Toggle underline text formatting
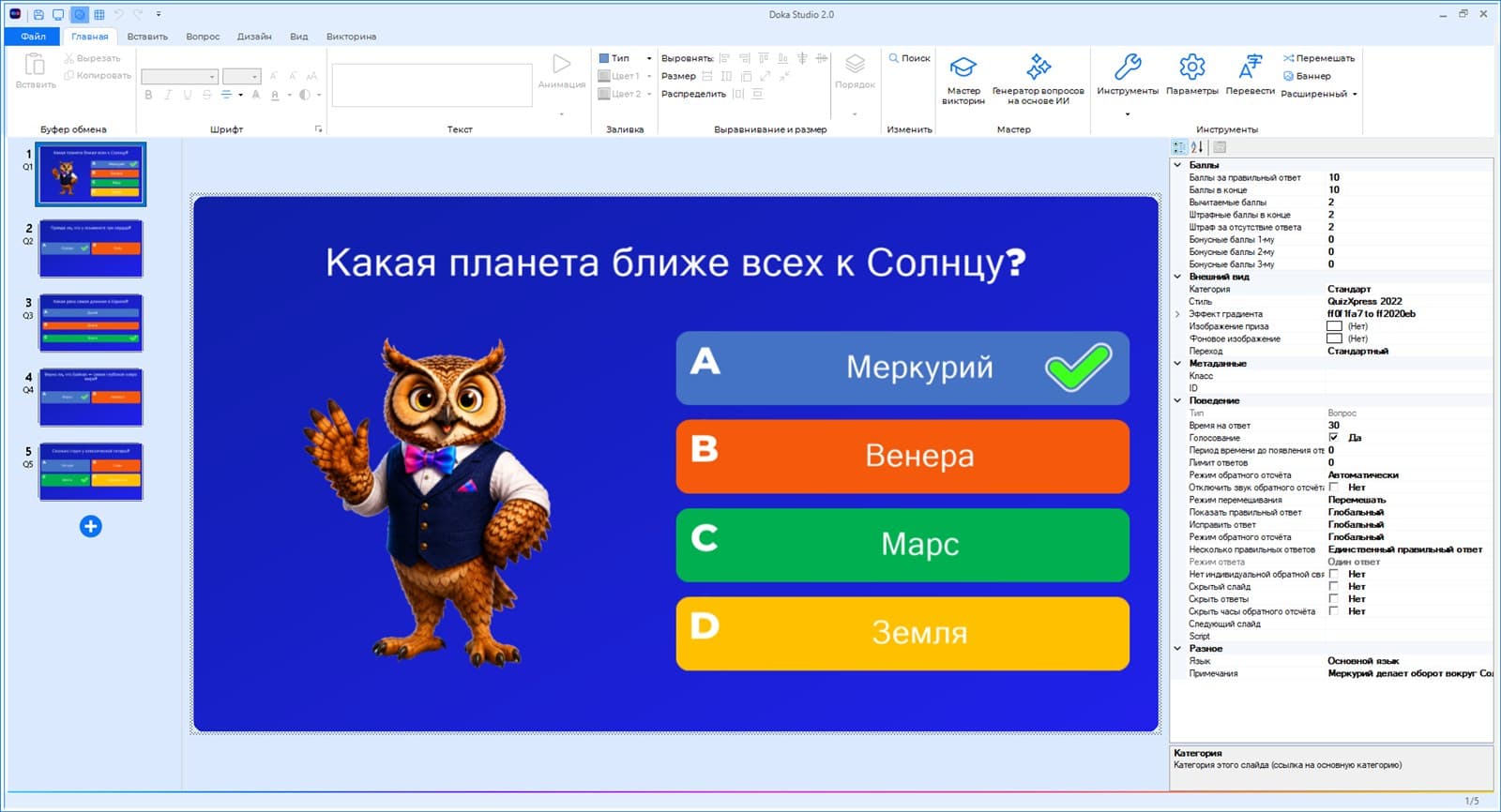 pos(188,95)
